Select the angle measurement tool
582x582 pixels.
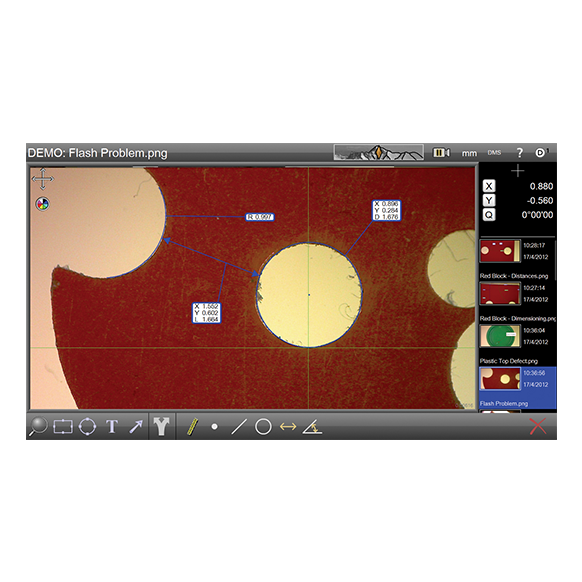point(312,427)
